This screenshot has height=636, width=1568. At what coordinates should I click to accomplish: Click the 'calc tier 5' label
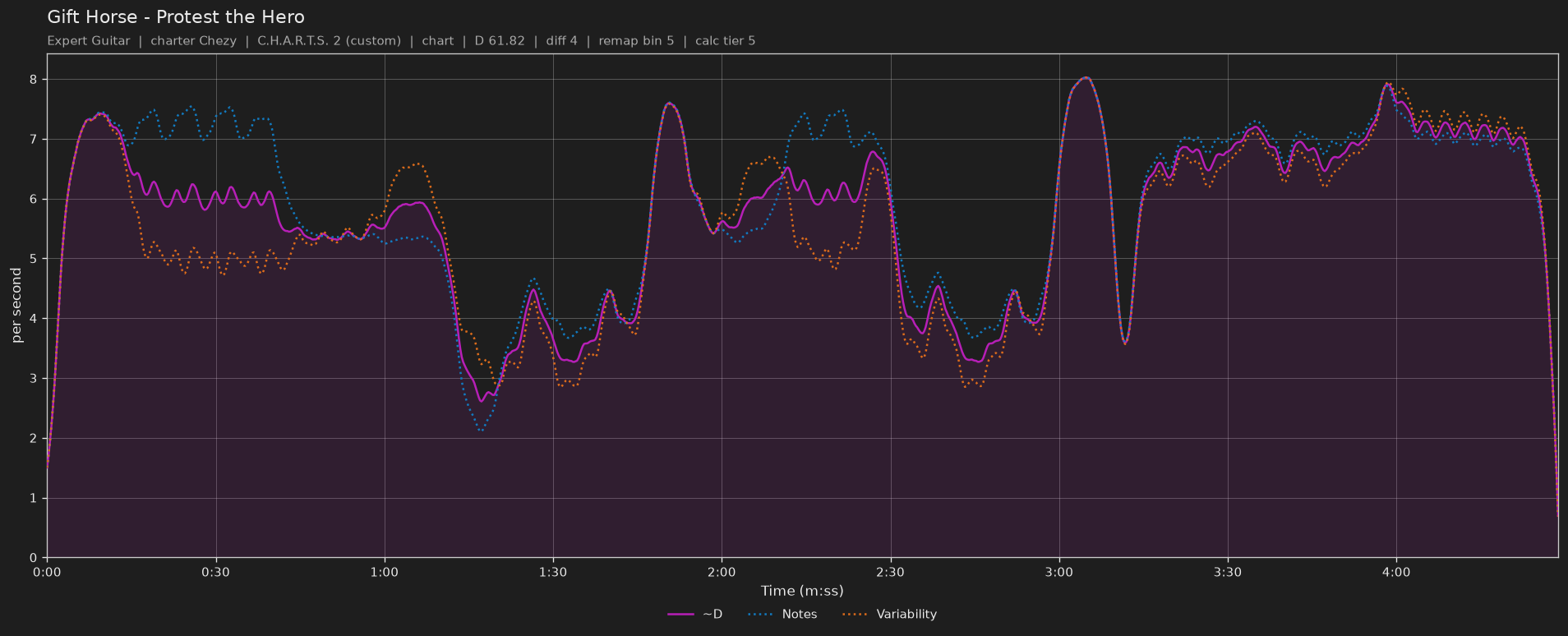click(x=726, y=41)
